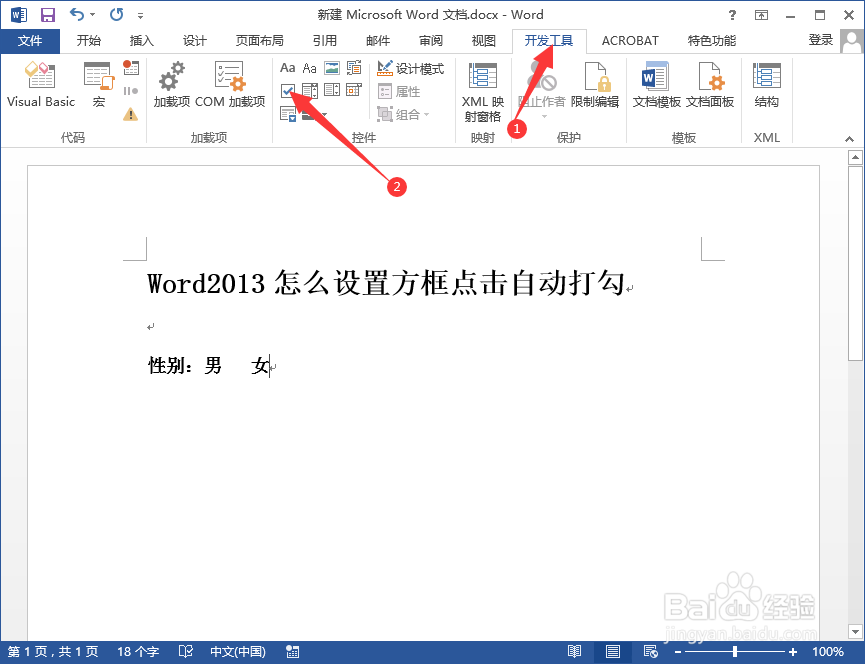865x664 pixels.
Task: Change language 中文(中国) in status bar
Action: 238,652
